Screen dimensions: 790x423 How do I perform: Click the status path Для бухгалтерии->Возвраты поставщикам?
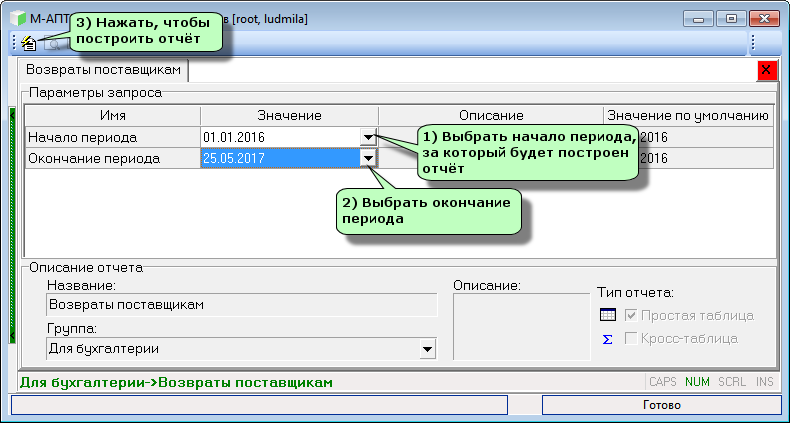point(176,383)
